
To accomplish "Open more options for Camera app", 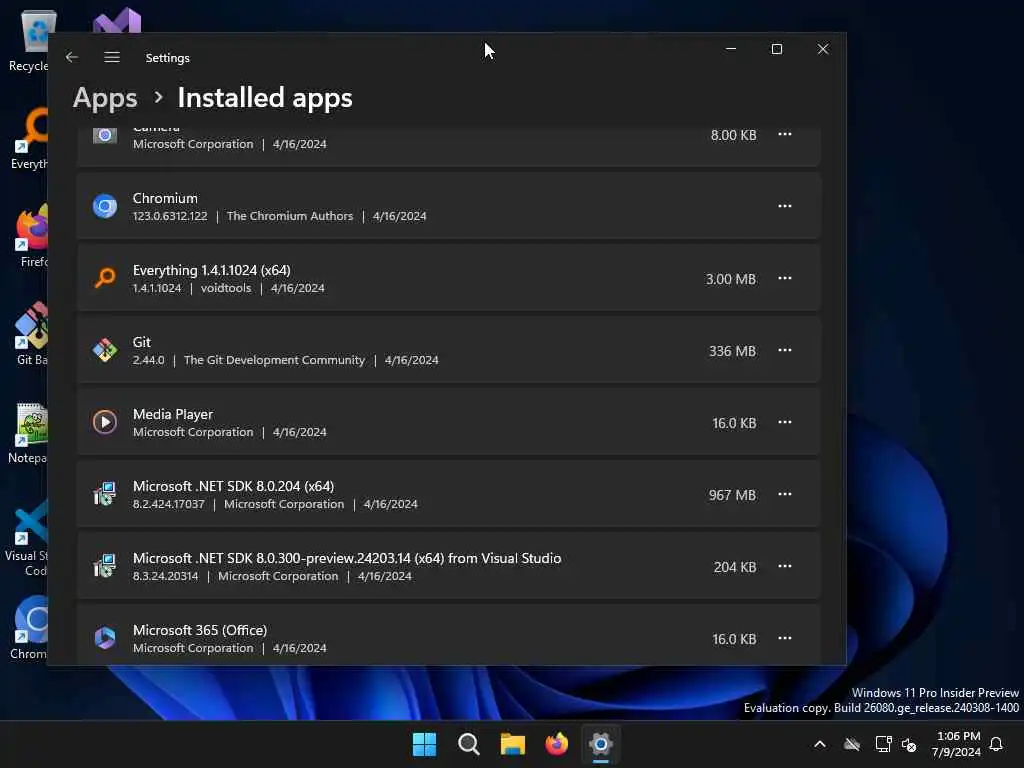I will click(784, 135).
